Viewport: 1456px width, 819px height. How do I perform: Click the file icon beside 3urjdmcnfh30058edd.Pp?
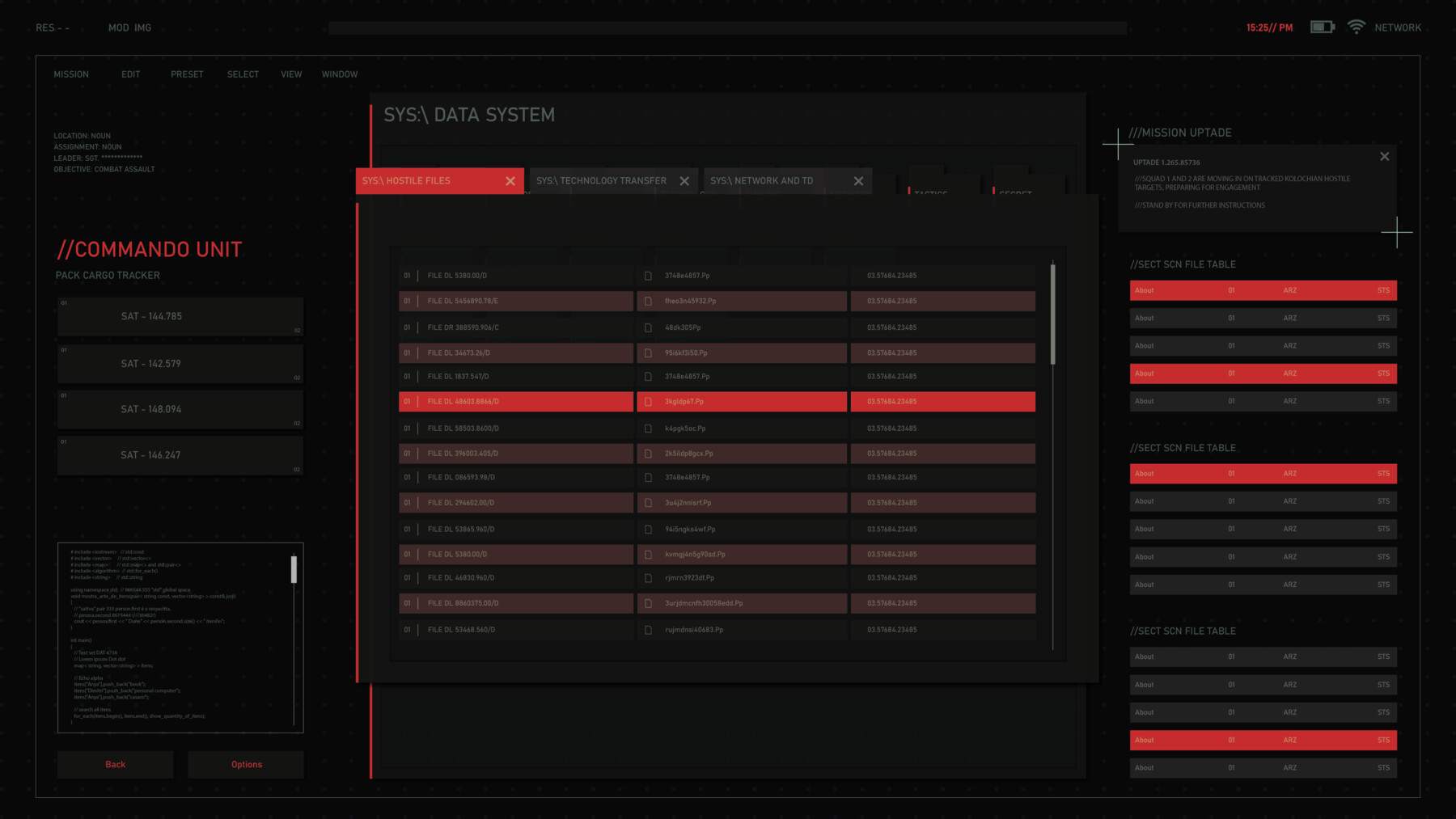tap(648, 603)
